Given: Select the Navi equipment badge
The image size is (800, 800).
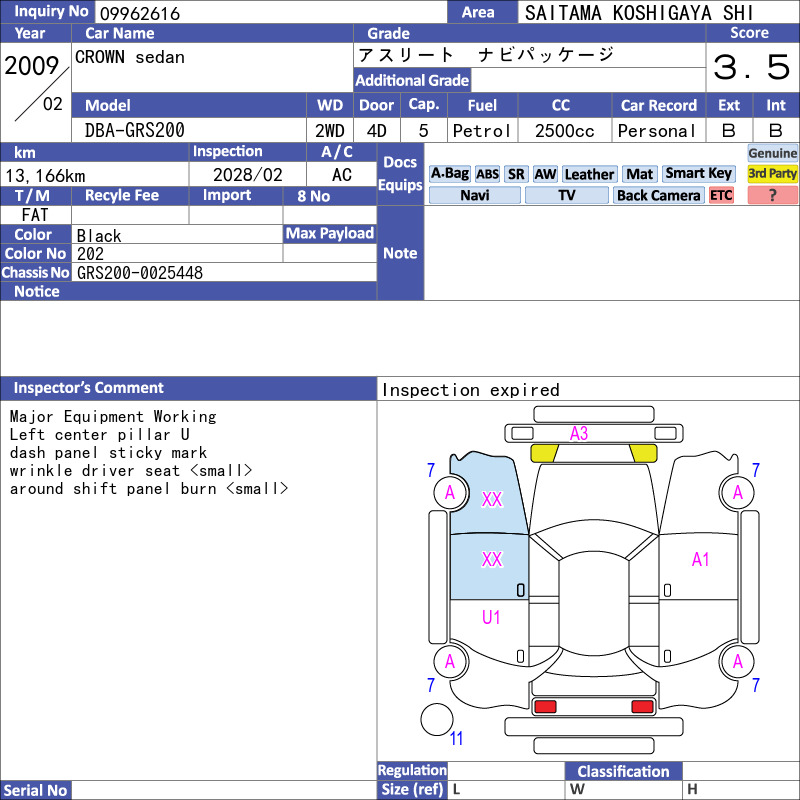Looking at the screenshot, I should 474,195.
